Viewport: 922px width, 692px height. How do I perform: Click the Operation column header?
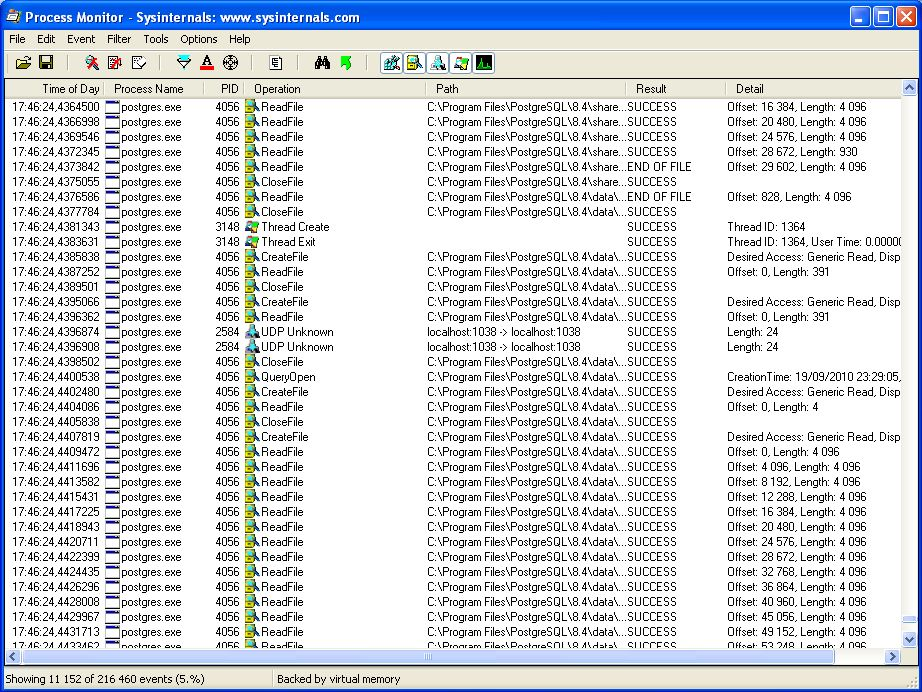[x=335, y=89]
